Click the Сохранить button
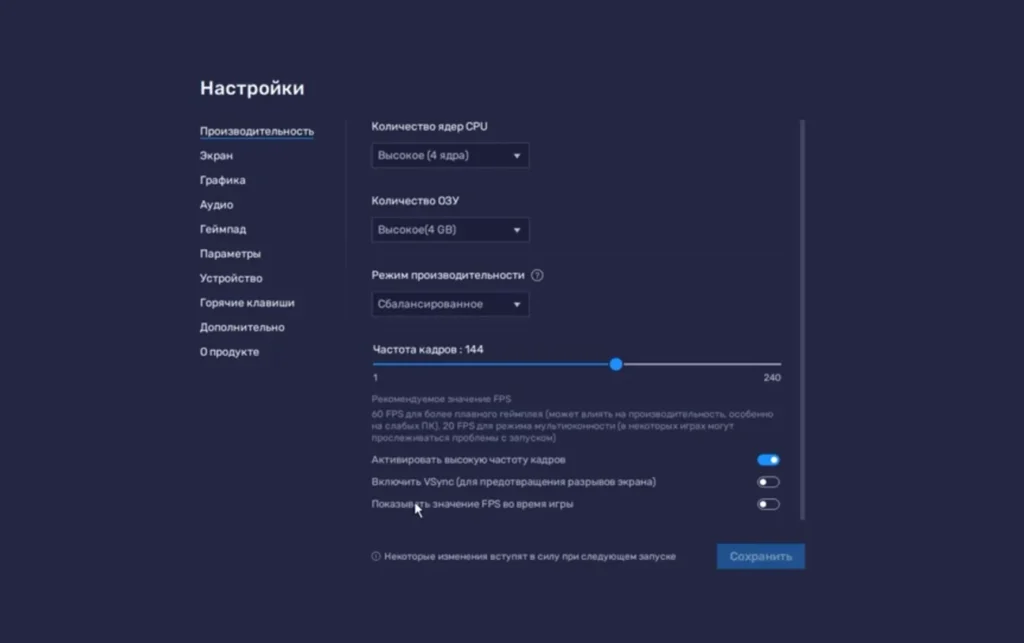Image resolution: width=1024 pixels, height=643 pixels. (760, 557)
